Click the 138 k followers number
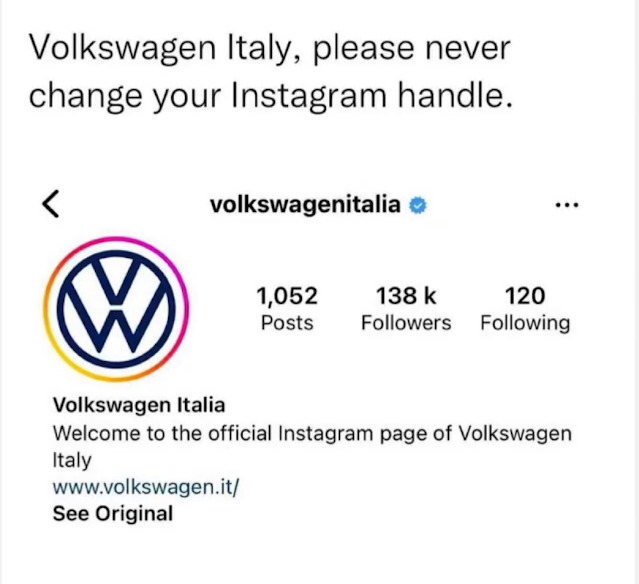 (x=406, y=295)
